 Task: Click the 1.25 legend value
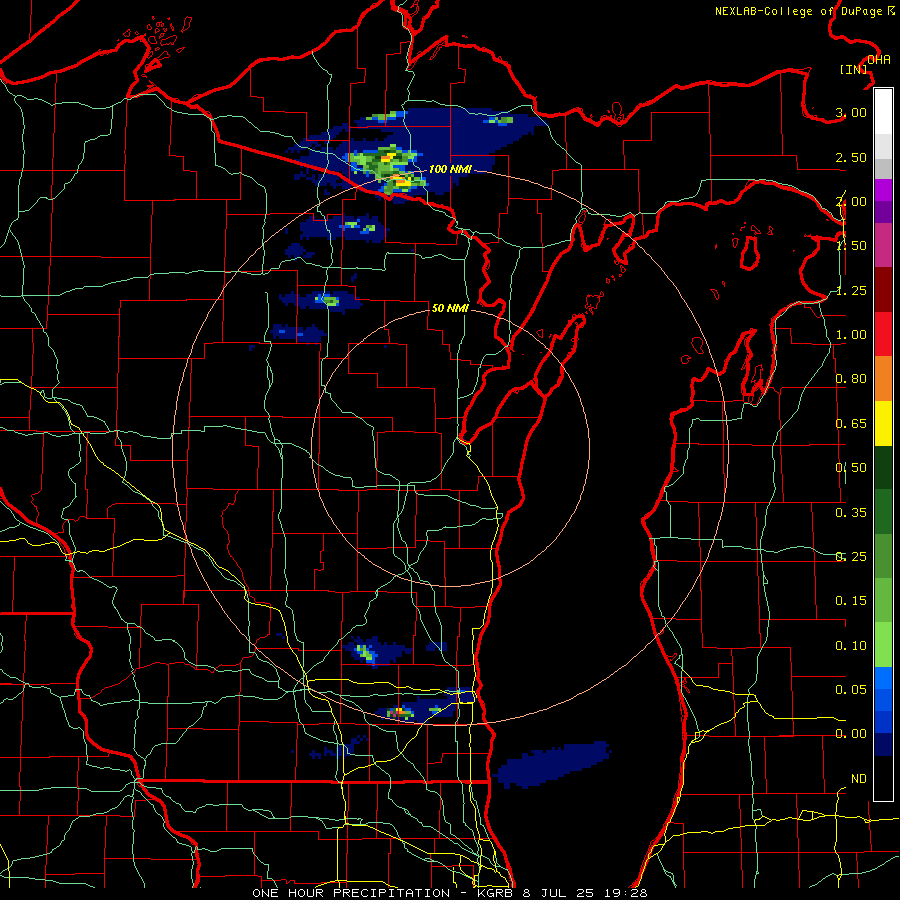(851, 290)
